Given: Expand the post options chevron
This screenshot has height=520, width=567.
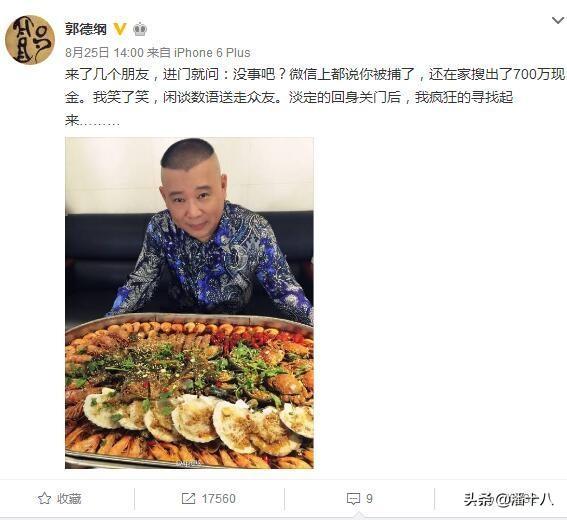Looking at the screenshot, I should tap(558, 20).
